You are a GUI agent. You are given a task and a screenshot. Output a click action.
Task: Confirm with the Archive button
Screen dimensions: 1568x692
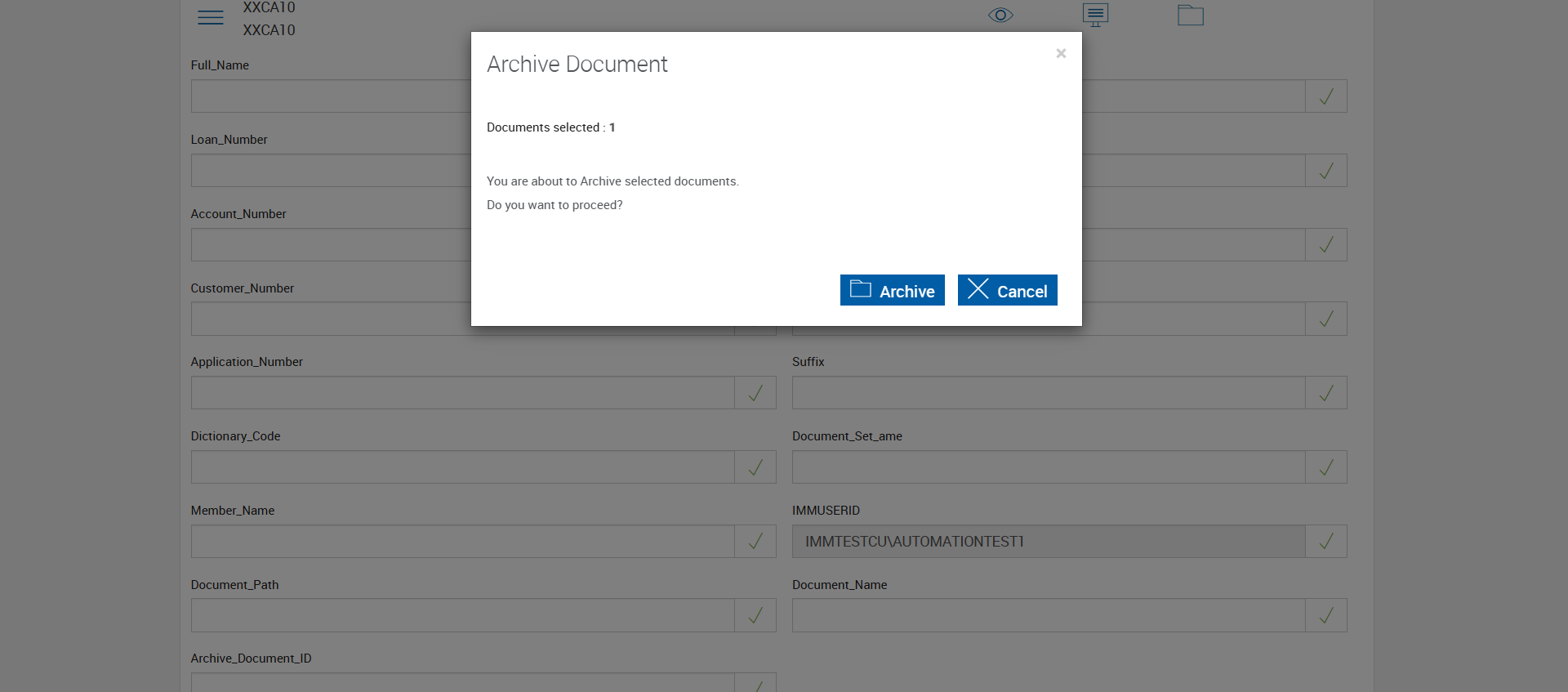click(x=892, y=290)
